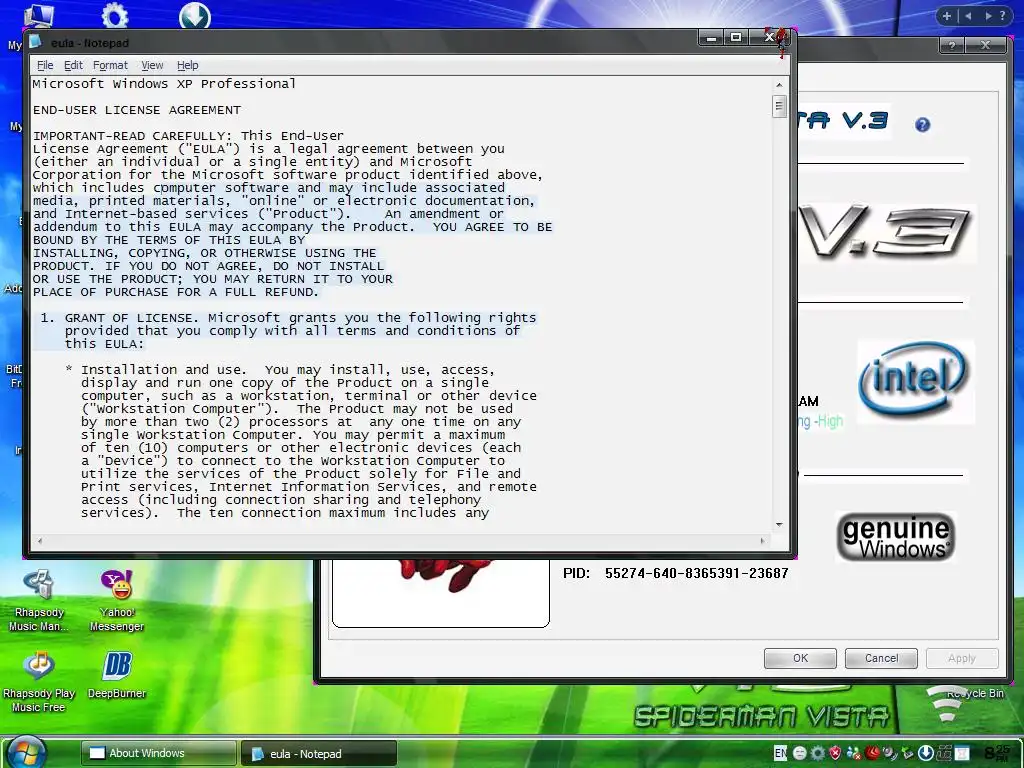1024x768 pixels.
Task: Click the Notepad horizontal scroll right arrow
Action: tap(762, 541)
